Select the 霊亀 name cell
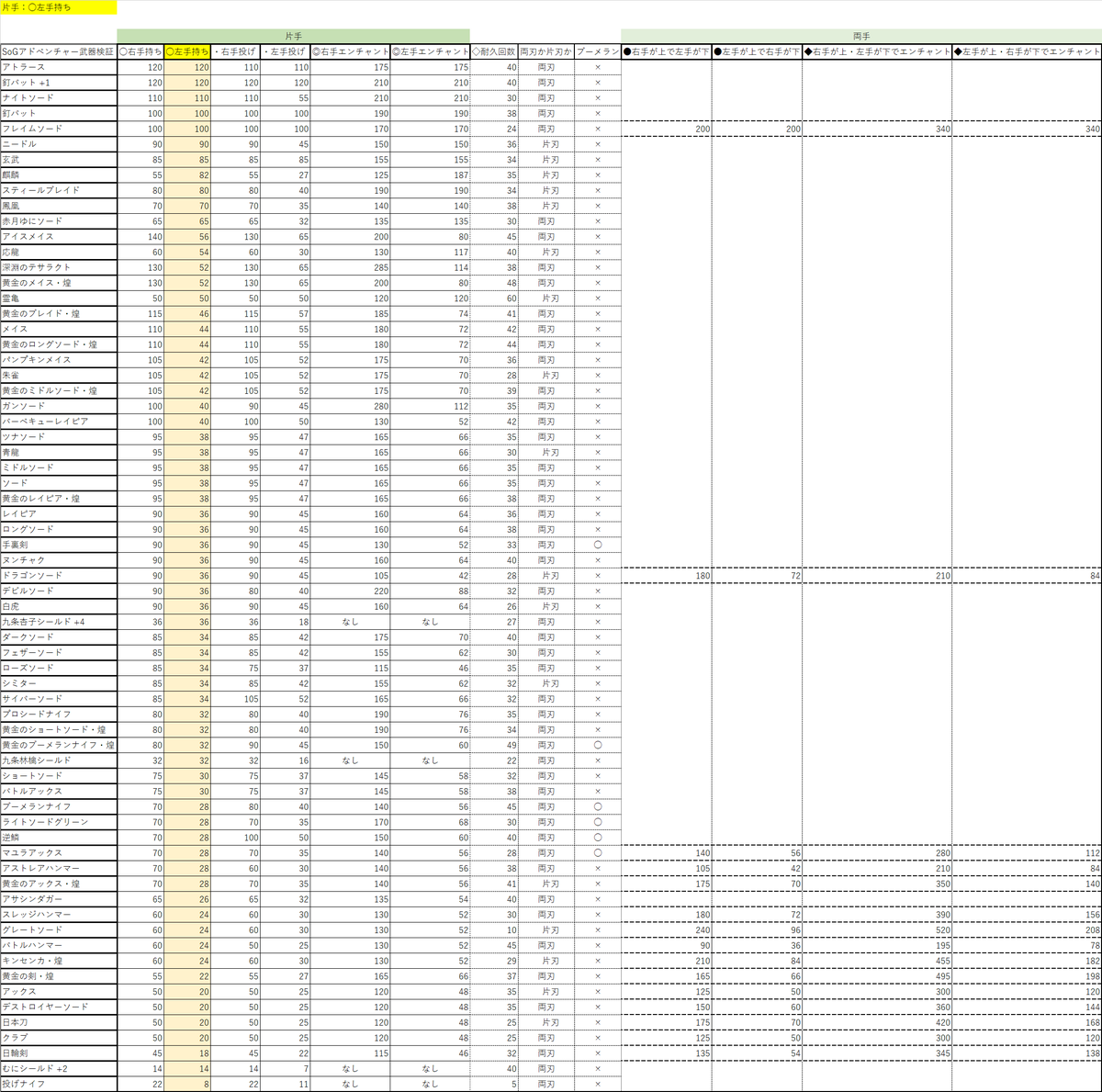Screen dimensions: 1102x1092 coord(59,298)
